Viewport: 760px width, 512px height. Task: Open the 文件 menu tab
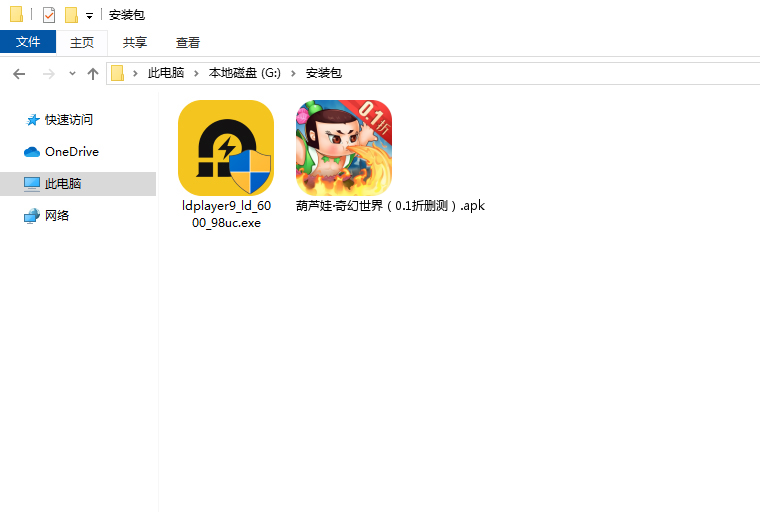click(28, 42)
